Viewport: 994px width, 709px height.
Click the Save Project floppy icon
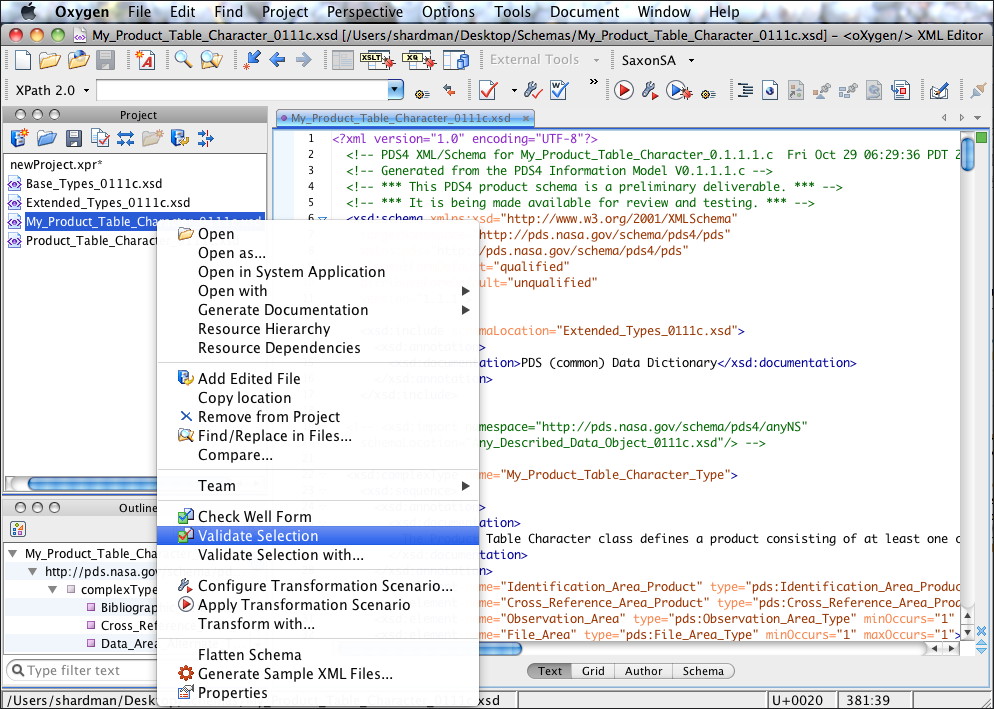tap(74, 138)
